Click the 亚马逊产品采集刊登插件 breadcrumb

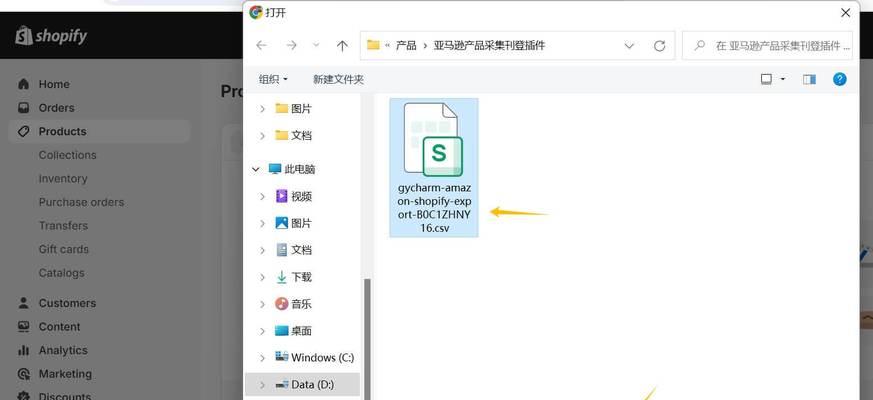489,46
